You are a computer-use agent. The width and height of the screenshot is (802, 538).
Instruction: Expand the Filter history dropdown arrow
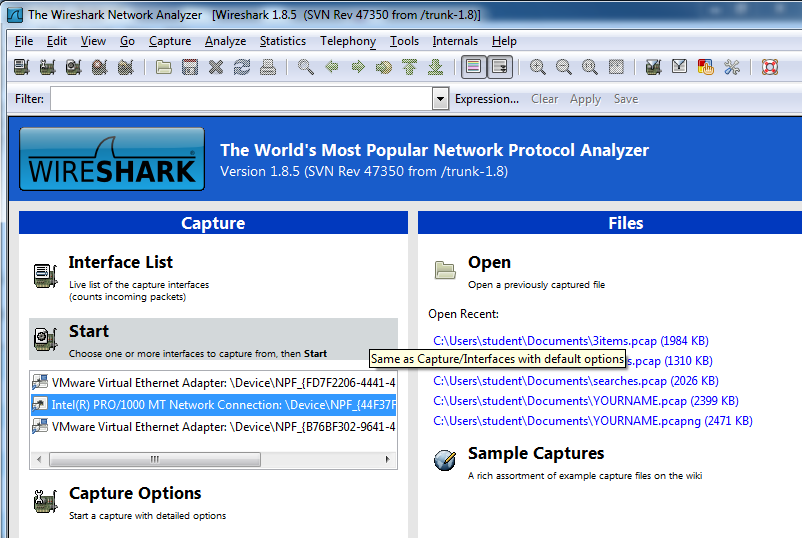pos(440,99)
